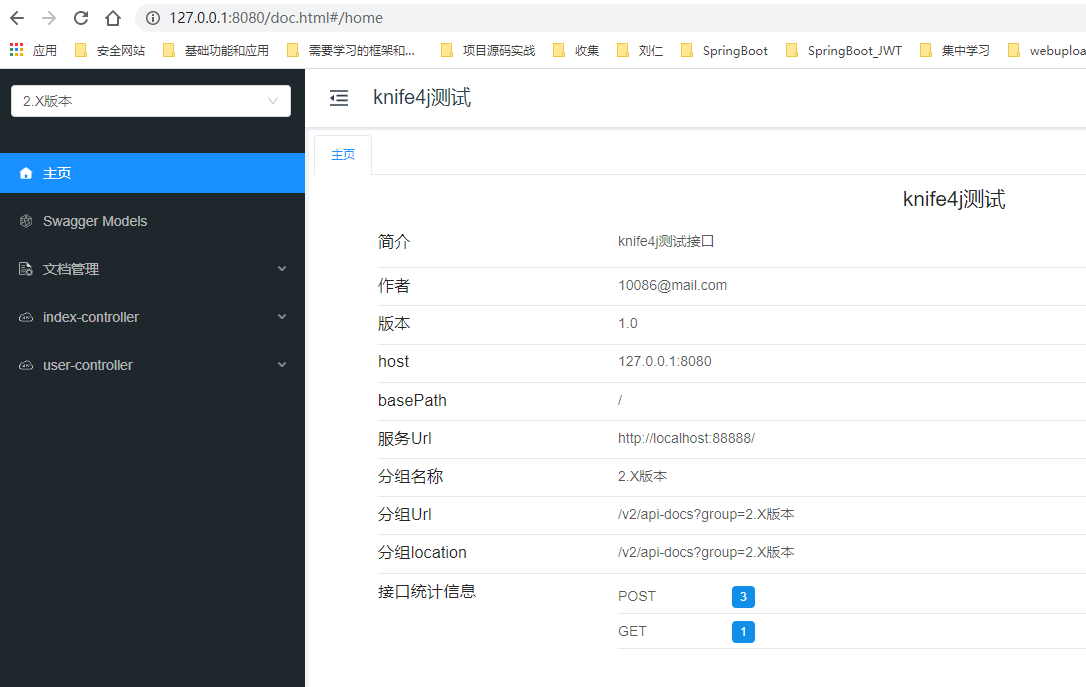This screenshot has height=687, width=1086.
Task: Click the POST count badge 3
Action: 743,596
